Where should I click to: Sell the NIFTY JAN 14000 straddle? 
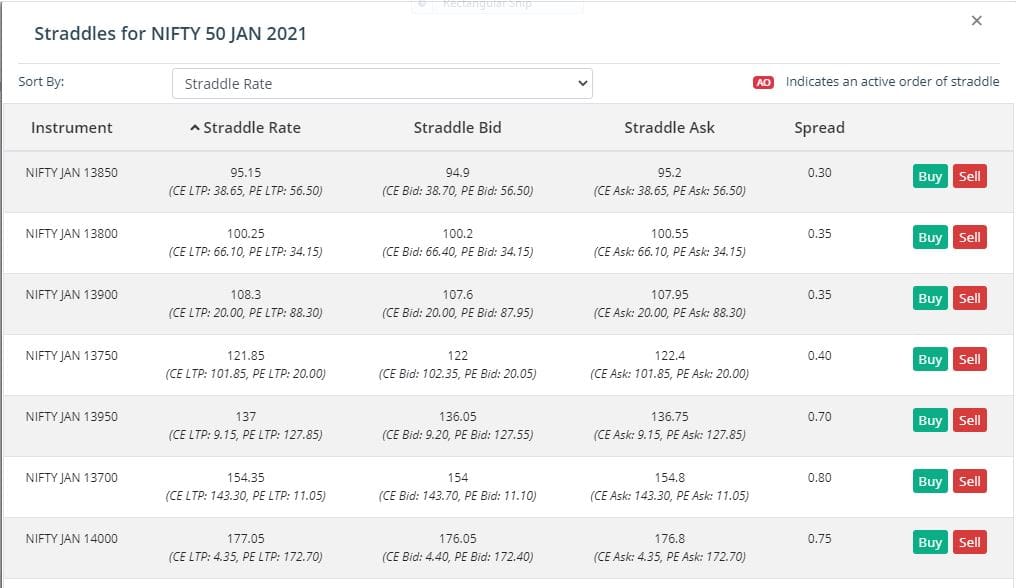pyautogui.click(x=969, y=542)
